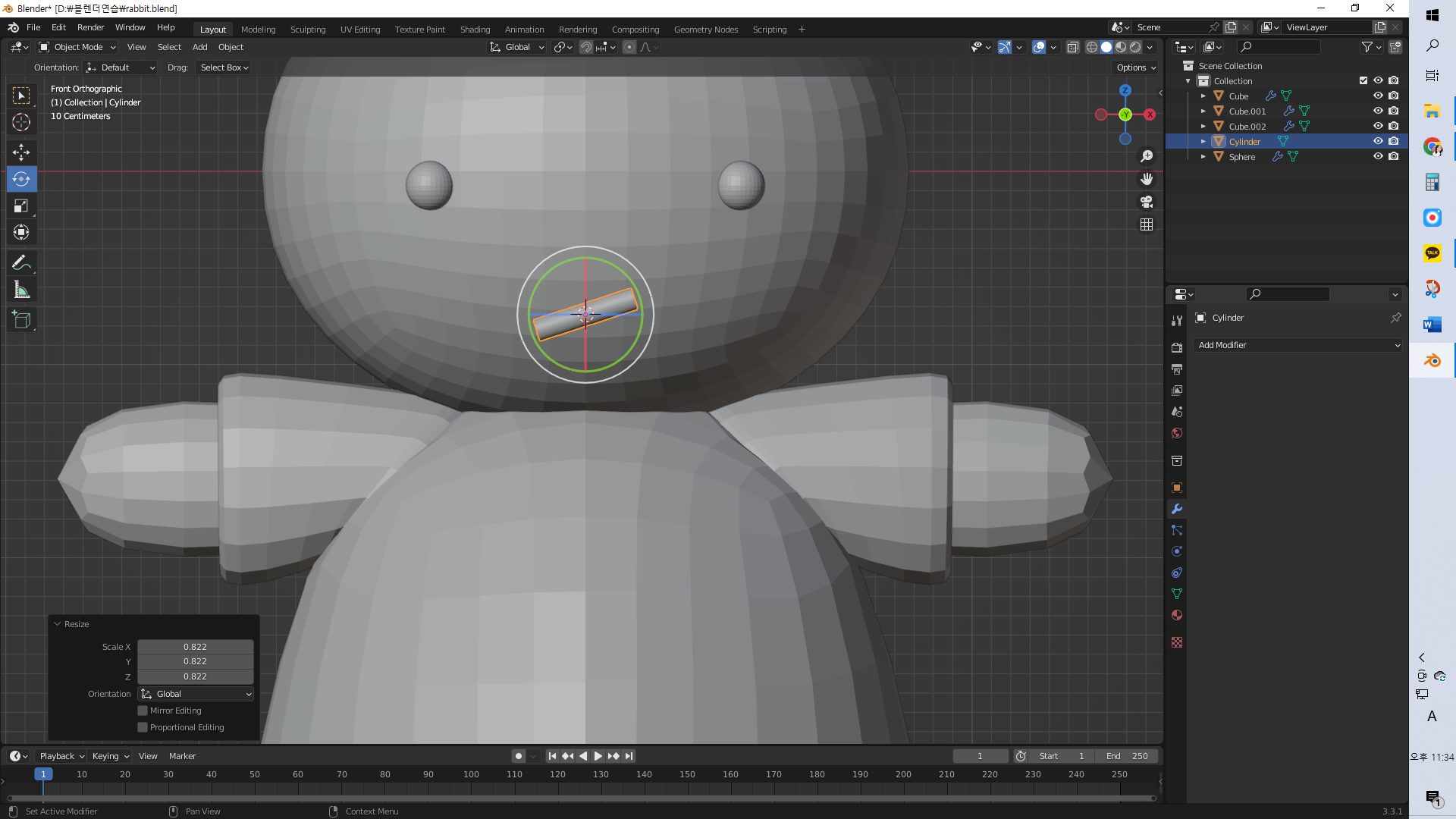Switch to the Shading workspace tab
This screenshot has width=1456, height=819.
(475, 30)
